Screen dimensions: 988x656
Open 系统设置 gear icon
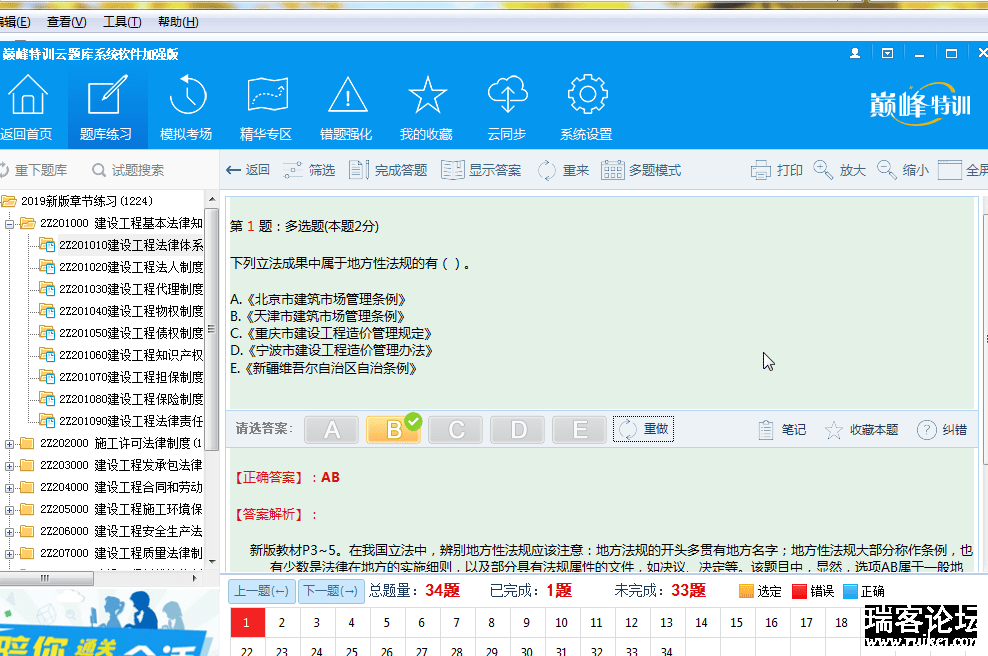pyautogui.click(x=587, y=95)
